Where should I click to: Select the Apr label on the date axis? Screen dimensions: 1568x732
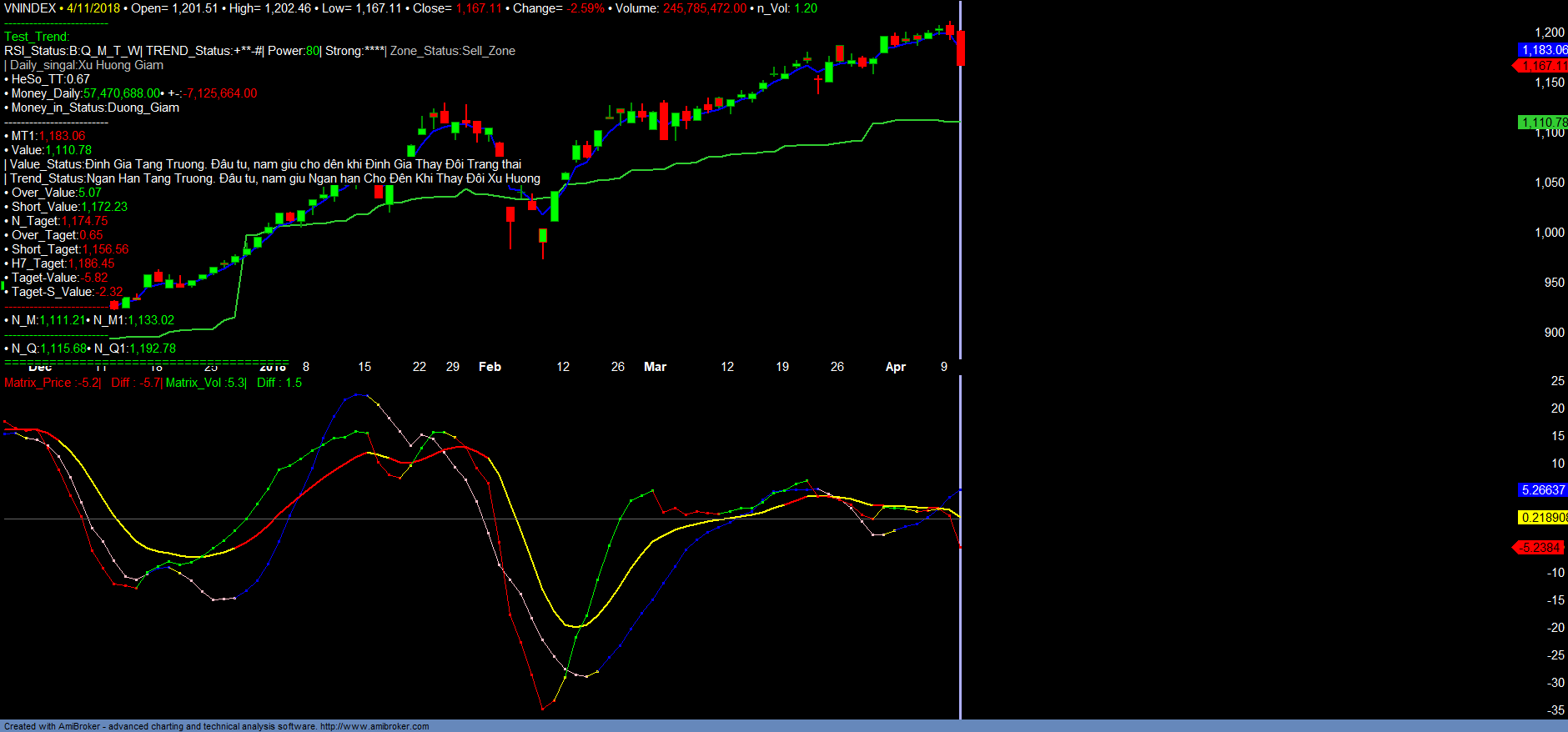coord(895,367)
